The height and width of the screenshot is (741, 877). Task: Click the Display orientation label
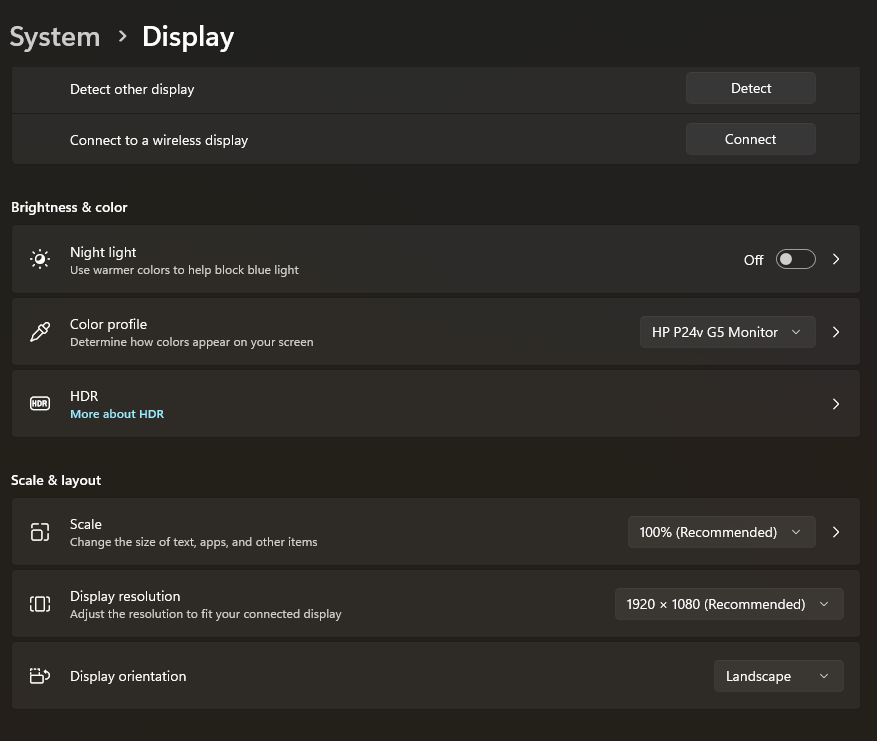point(128,676)
